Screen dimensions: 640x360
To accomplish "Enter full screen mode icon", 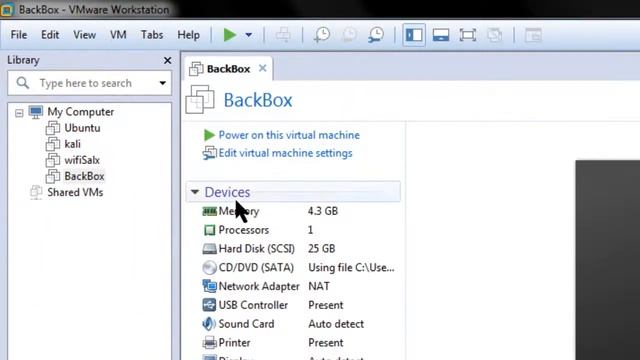I will pyautogui.click(x=468, y=35).
